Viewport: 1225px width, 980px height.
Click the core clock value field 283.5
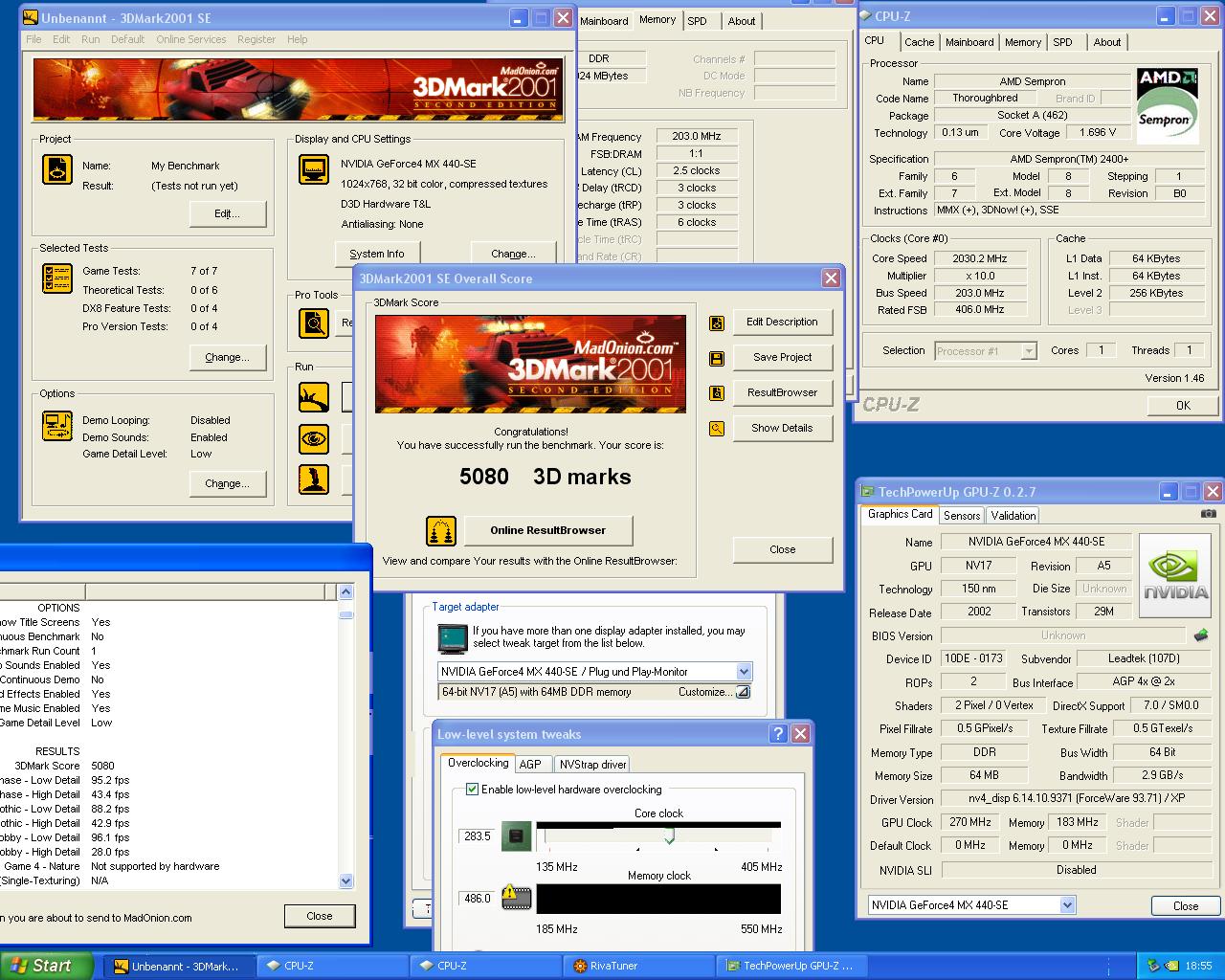click(478, 836)
